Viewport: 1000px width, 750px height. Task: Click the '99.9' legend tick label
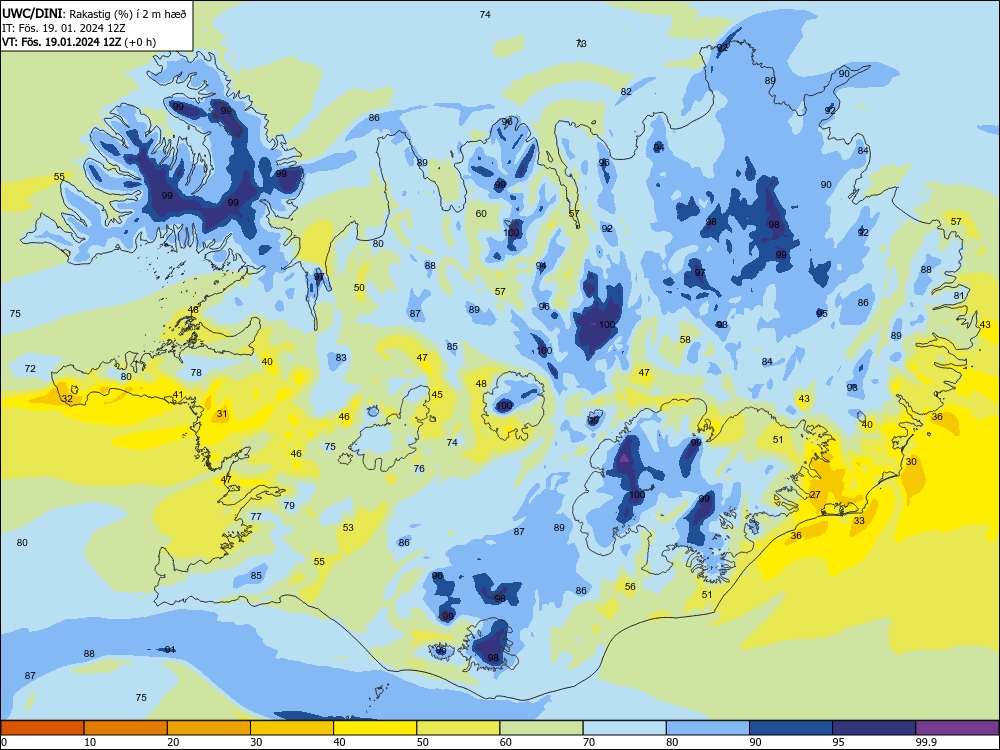click(926, 742)
